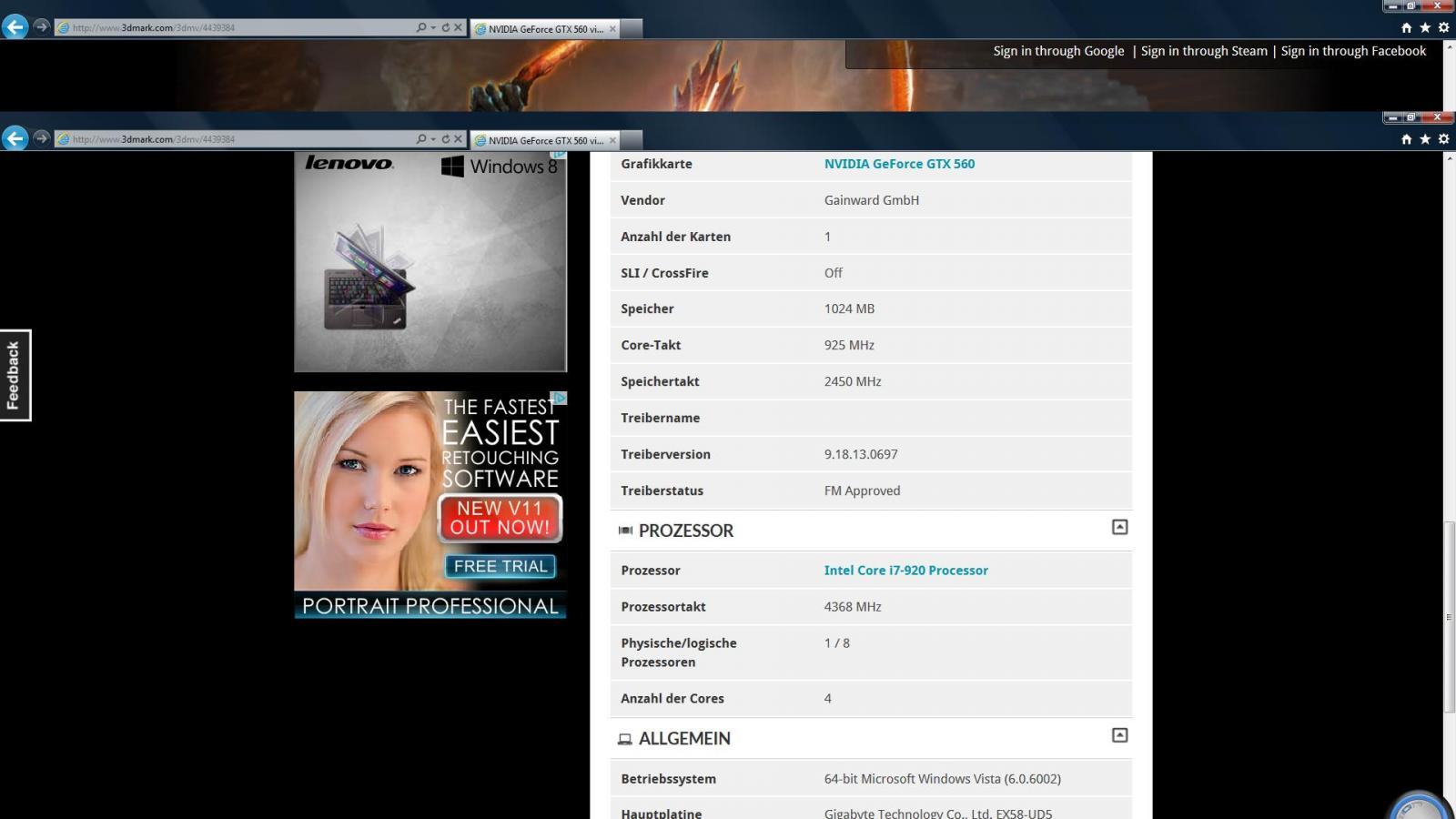
Task: Click the search magnifier in lower address bar
Action: click(421, 139)
